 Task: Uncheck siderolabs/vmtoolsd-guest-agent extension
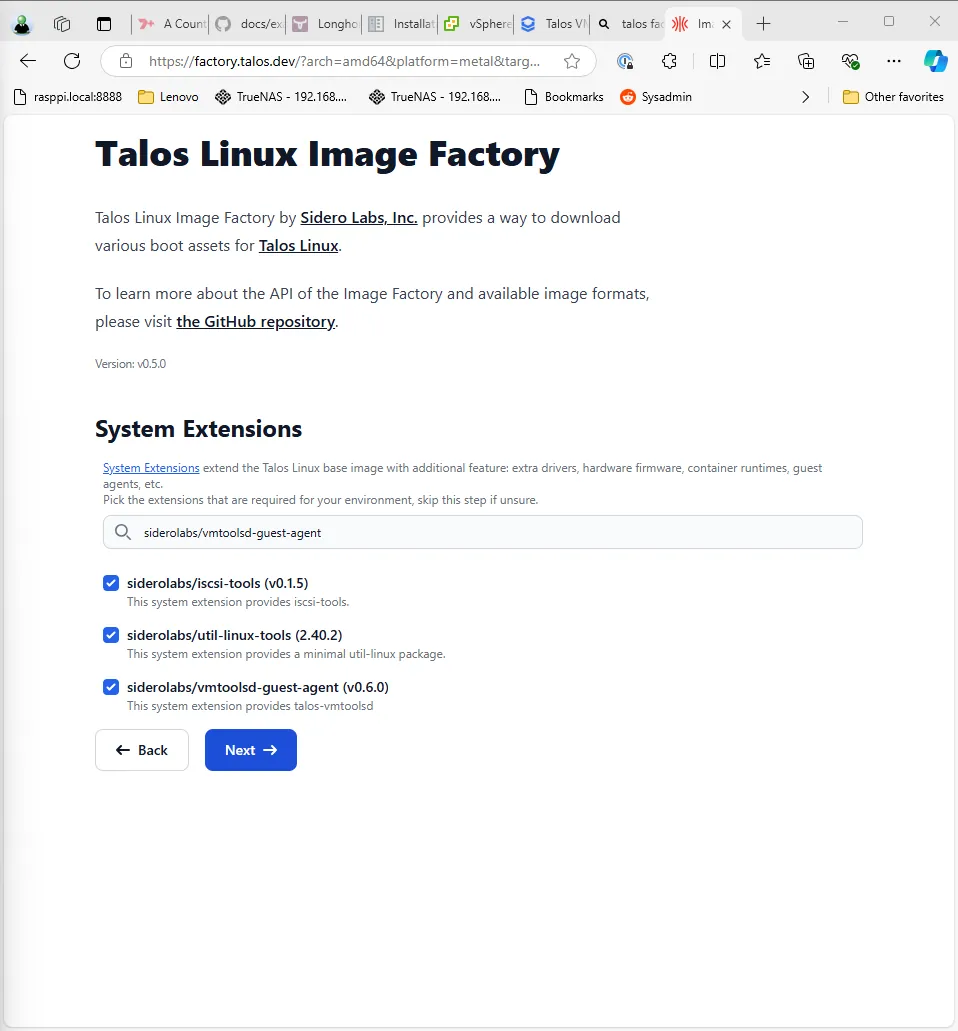(x=112, y=687)
